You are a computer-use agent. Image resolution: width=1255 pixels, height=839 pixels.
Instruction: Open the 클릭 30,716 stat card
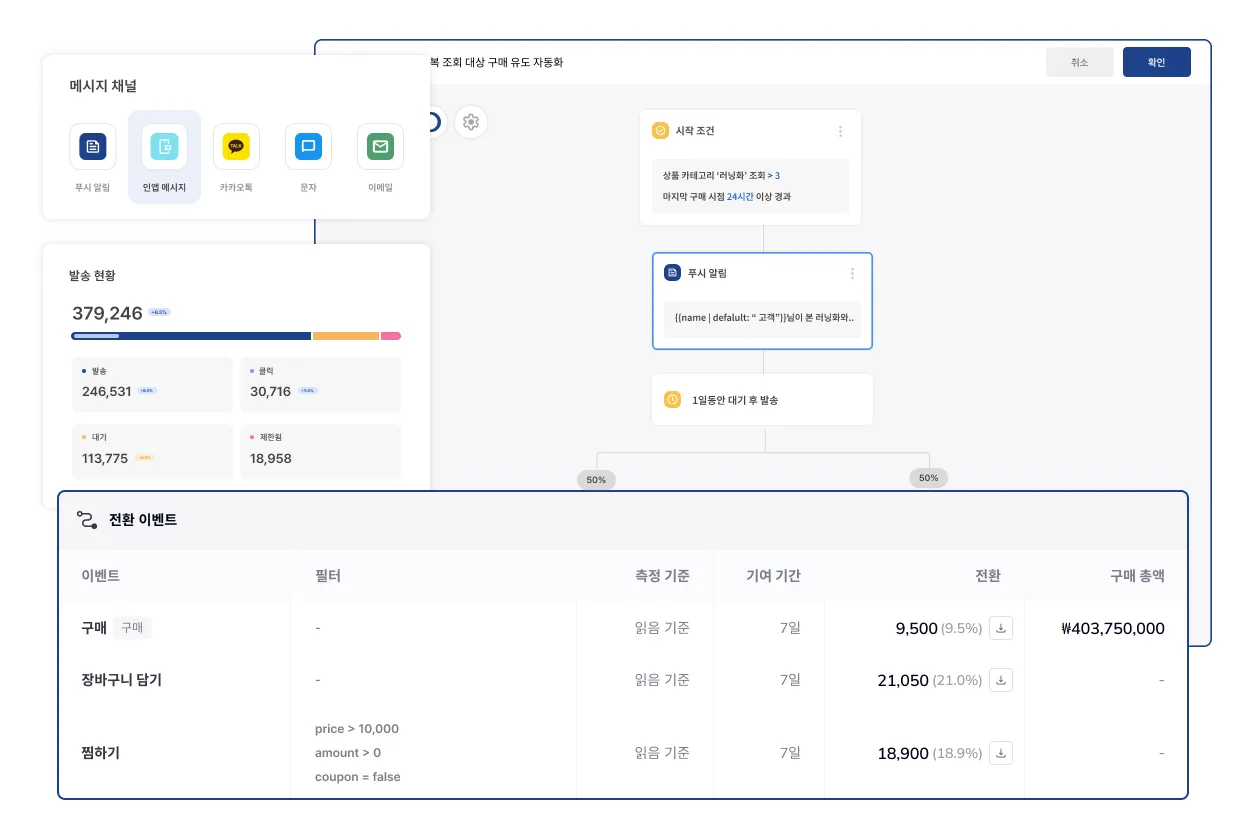320,385
